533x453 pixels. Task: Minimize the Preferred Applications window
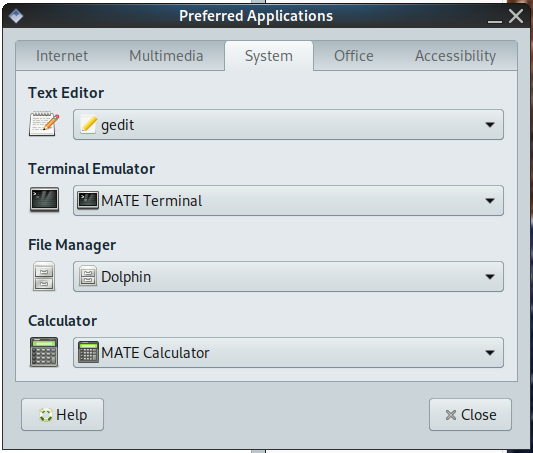tap(495, 17)
